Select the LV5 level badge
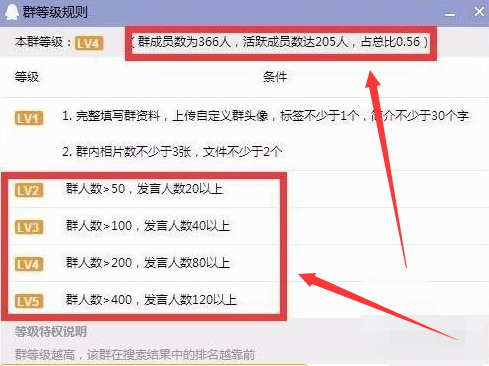The height and width of the screenshot is (366, 489). tap(29, 301)
